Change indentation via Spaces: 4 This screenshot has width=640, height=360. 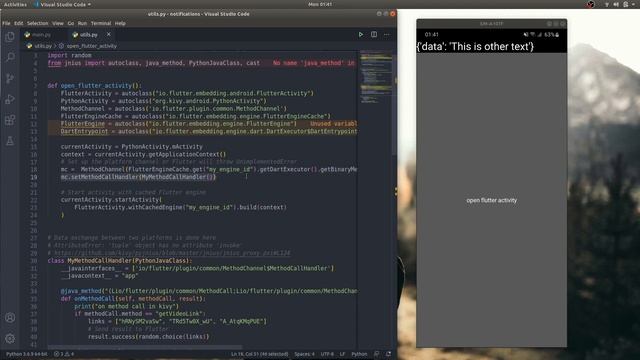[x=304, y=354]
